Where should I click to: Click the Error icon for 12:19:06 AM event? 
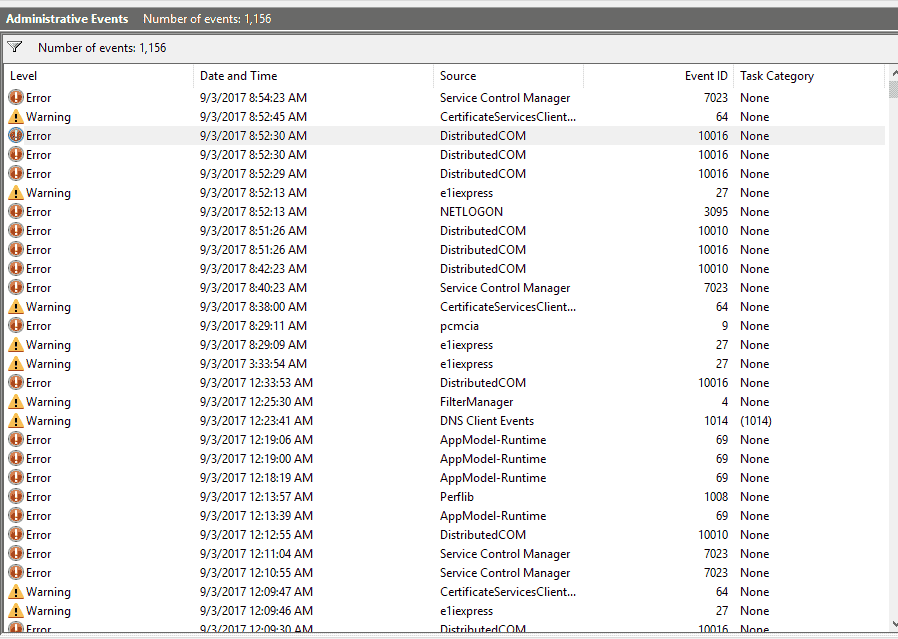pos(16,440)
